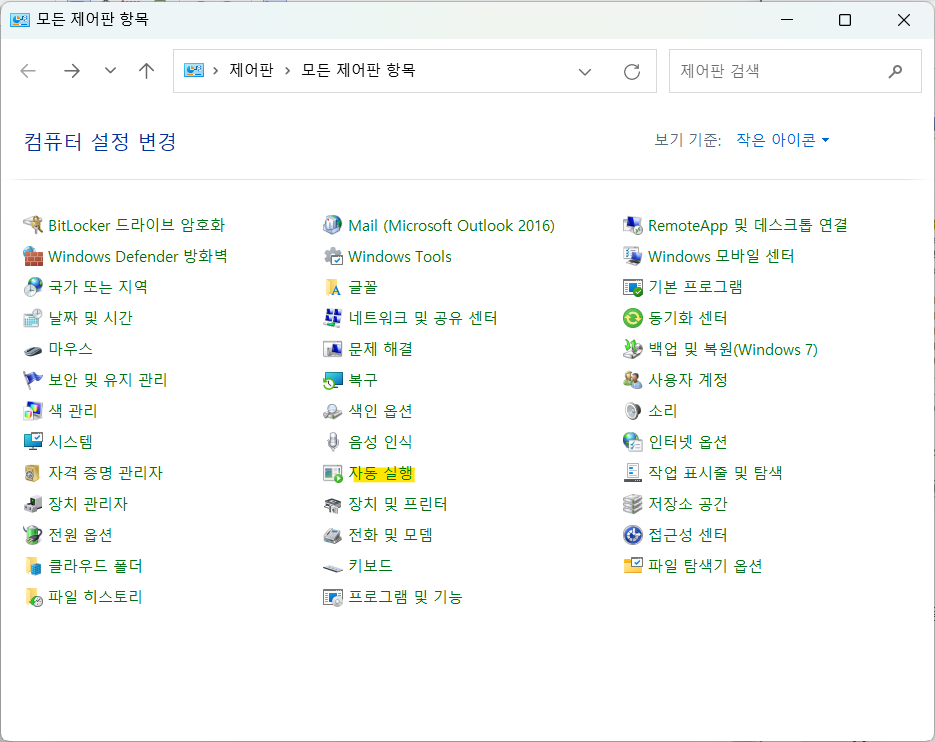Open the 전화 및 모뎀 link
This screenshot has height=742, width=935.
pyautogui.click(x=390, y=535)
